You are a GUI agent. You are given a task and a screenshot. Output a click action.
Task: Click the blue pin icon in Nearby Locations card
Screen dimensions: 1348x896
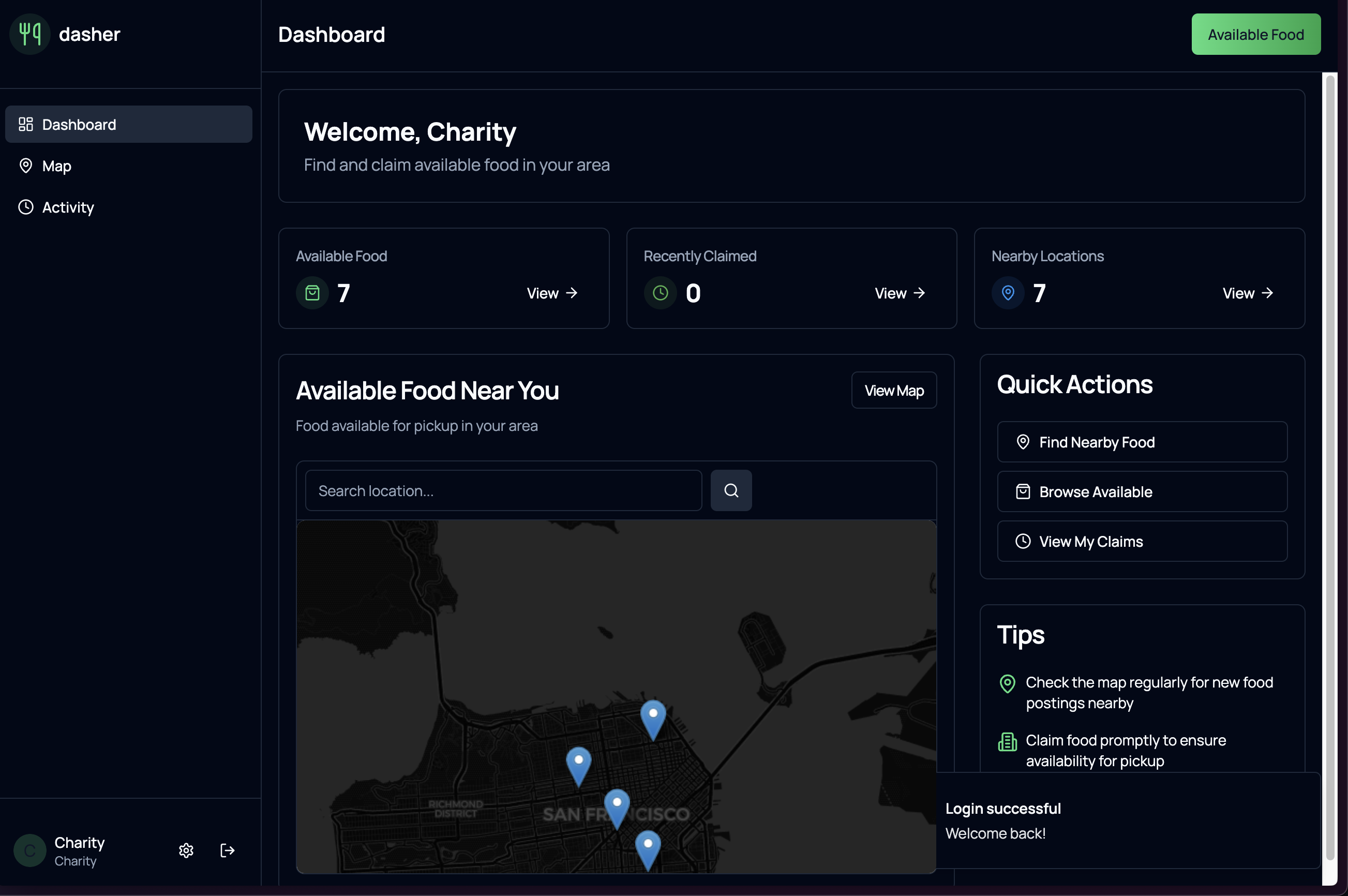1008,293
